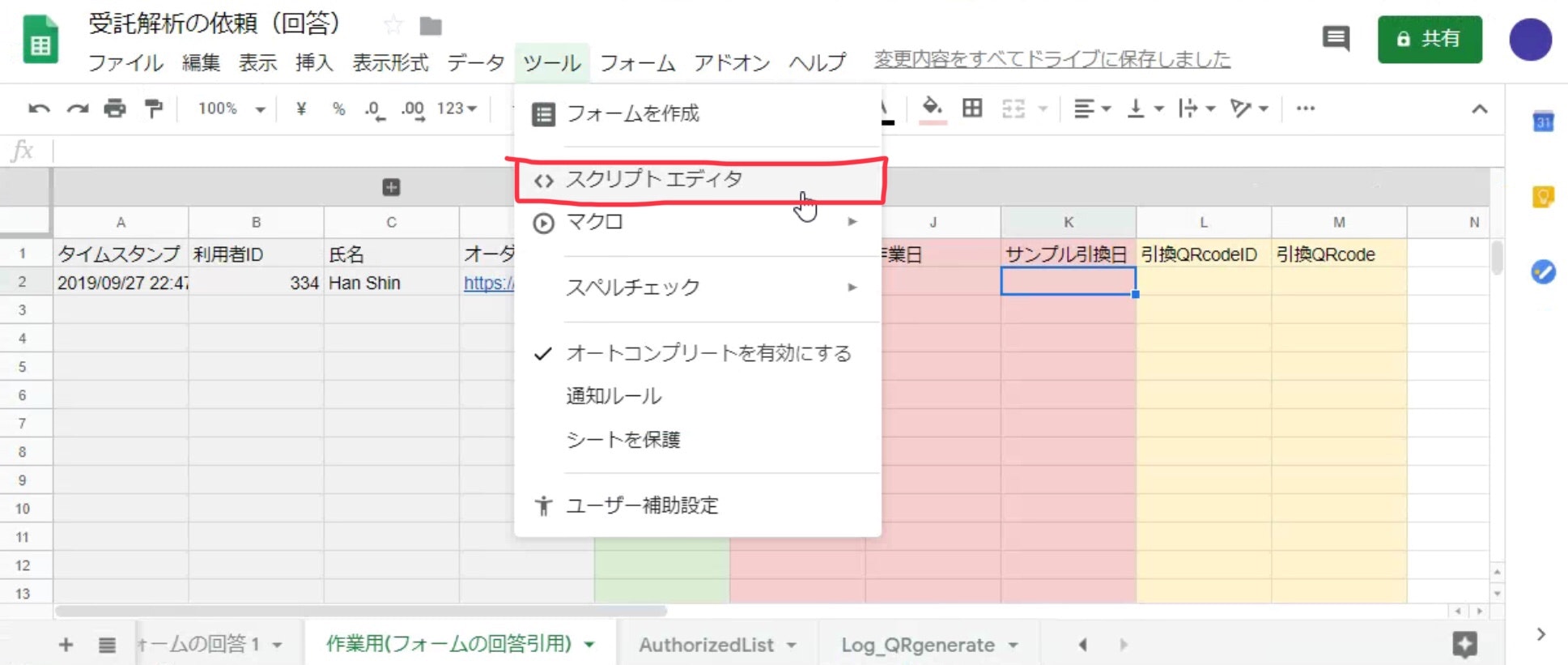Open the text wrapping dropdown
This screenshot has height=665, width=1568.
click(x=1197, y=109)
